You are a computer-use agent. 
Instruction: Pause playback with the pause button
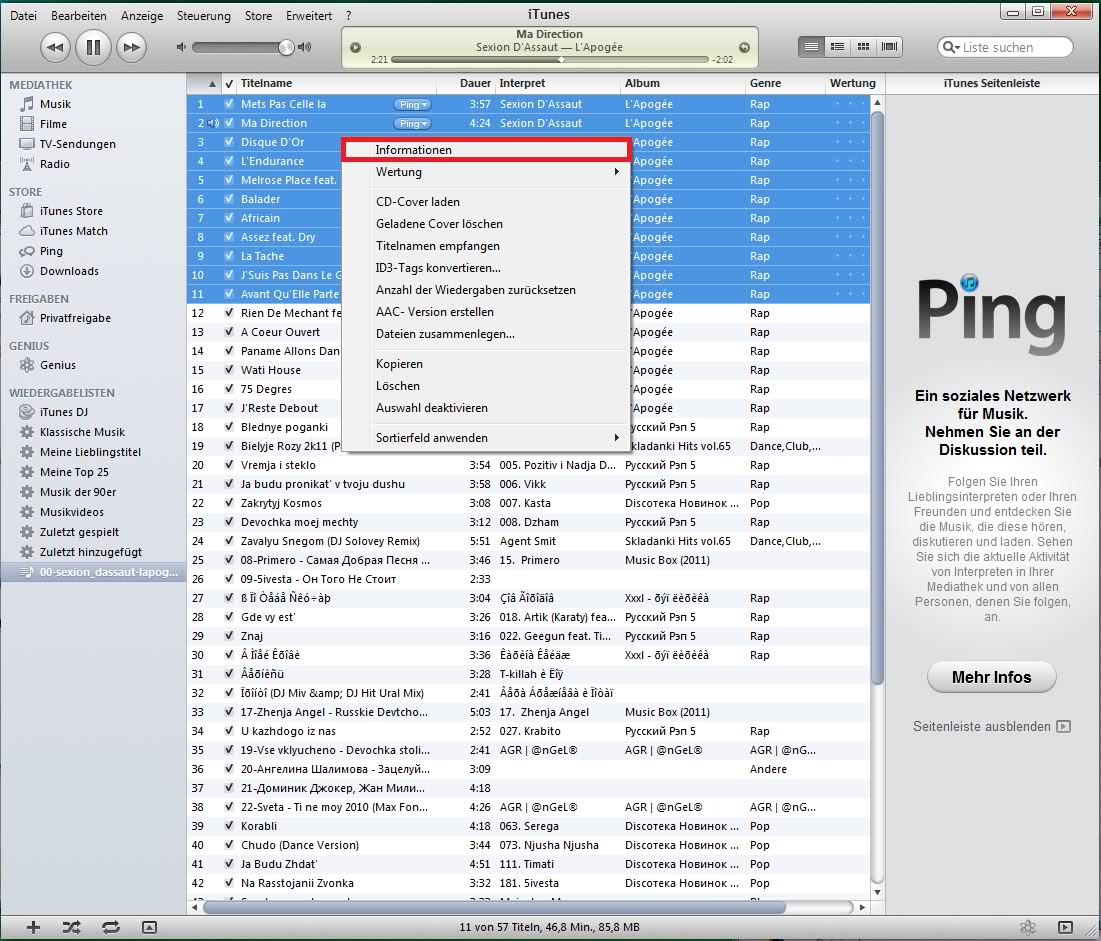click(x=93, y=46)
